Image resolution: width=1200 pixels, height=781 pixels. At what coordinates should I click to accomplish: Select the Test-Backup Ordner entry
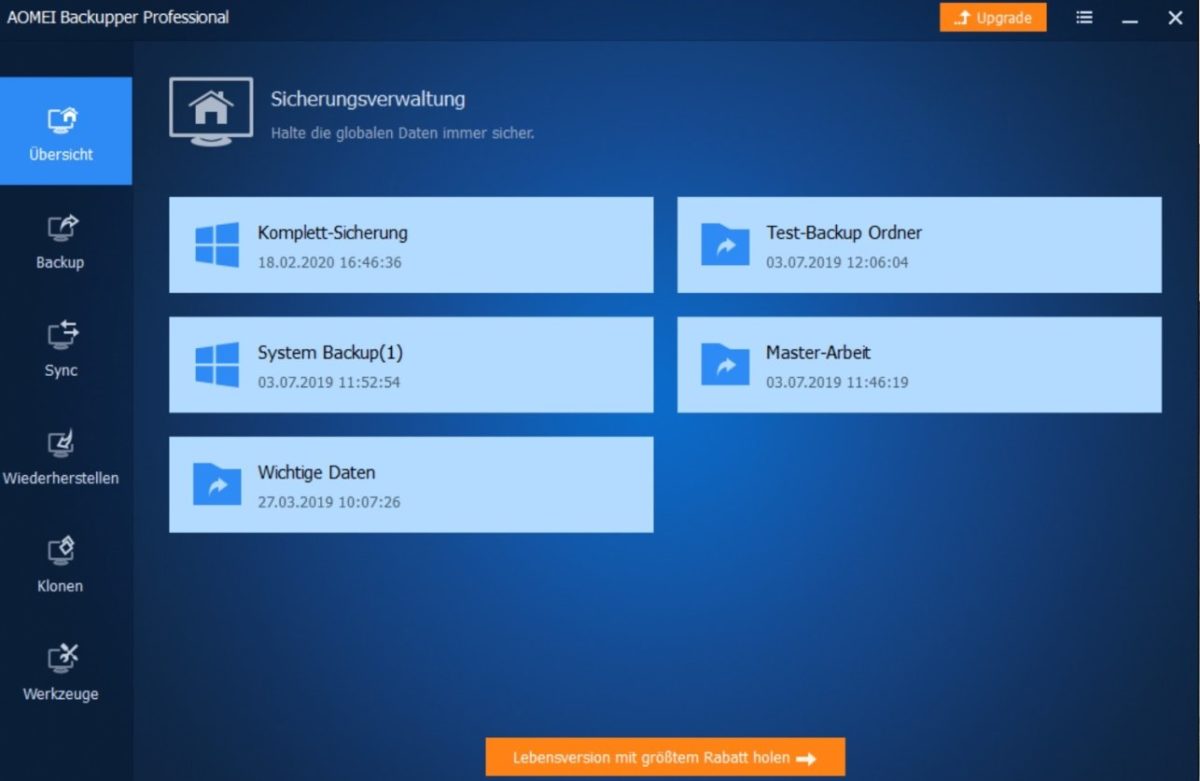pyautogui.click(x=918, y=244)
